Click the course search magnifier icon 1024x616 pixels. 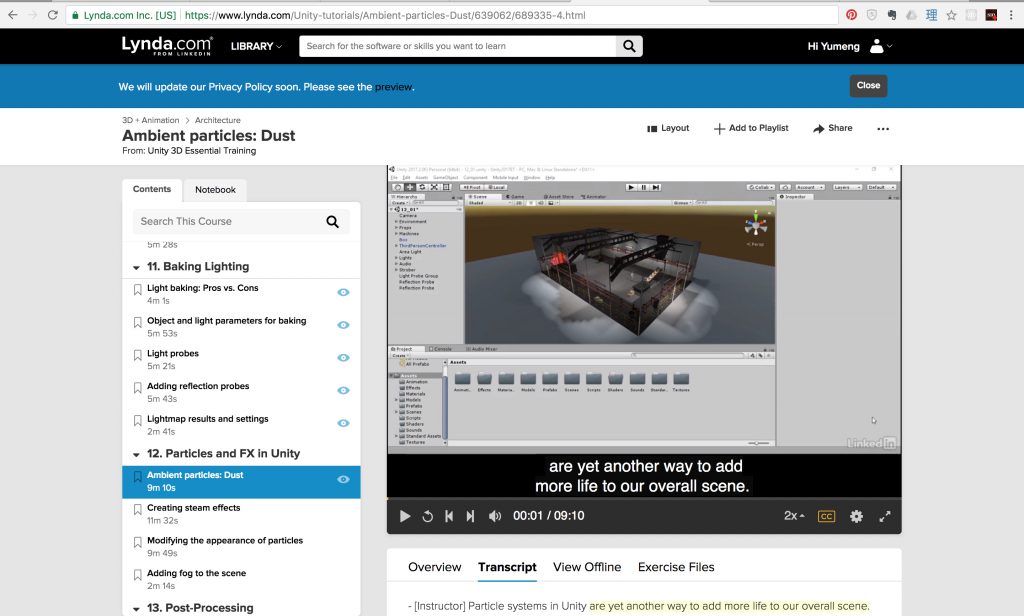(332, 221)
